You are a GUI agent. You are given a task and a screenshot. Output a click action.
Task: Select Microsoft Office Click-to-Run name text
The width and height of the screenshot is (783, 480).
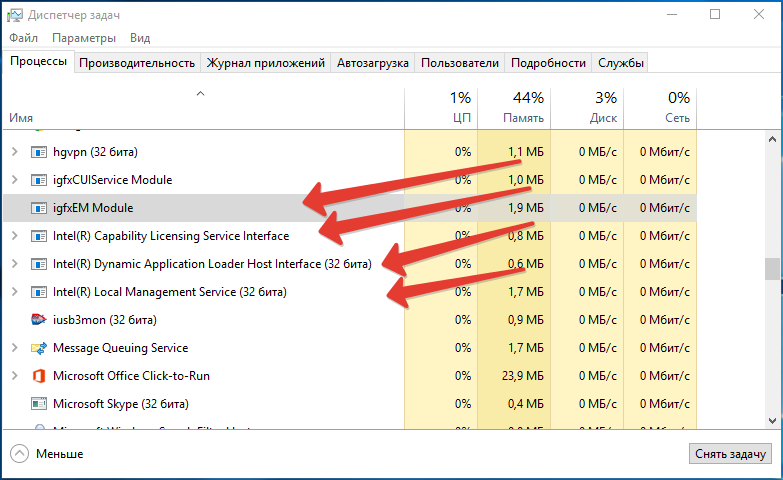[131, 376]
